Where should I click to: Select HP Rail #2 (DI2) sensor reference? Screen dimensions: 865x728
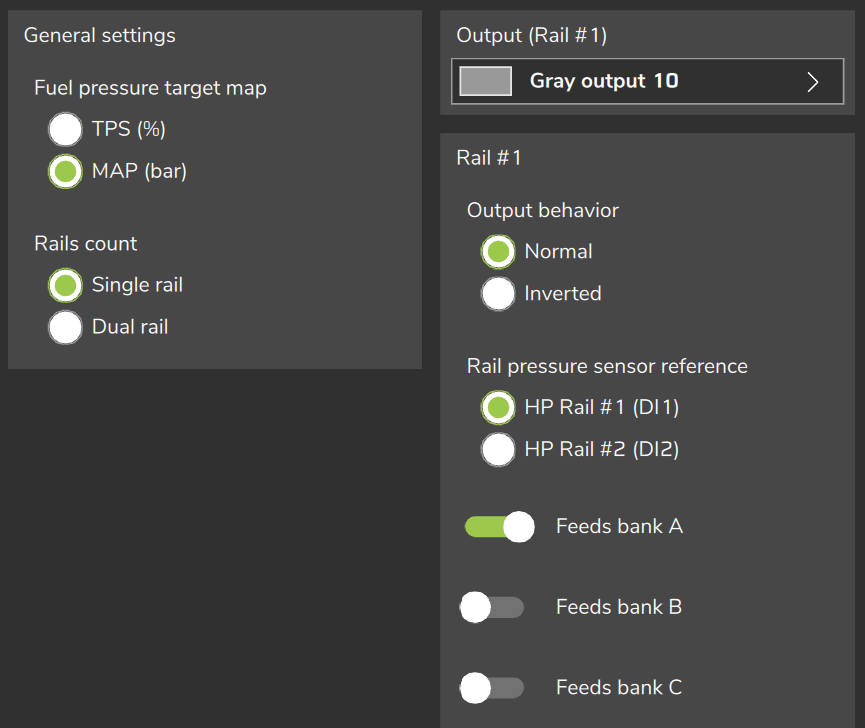(x=498, y=449)
